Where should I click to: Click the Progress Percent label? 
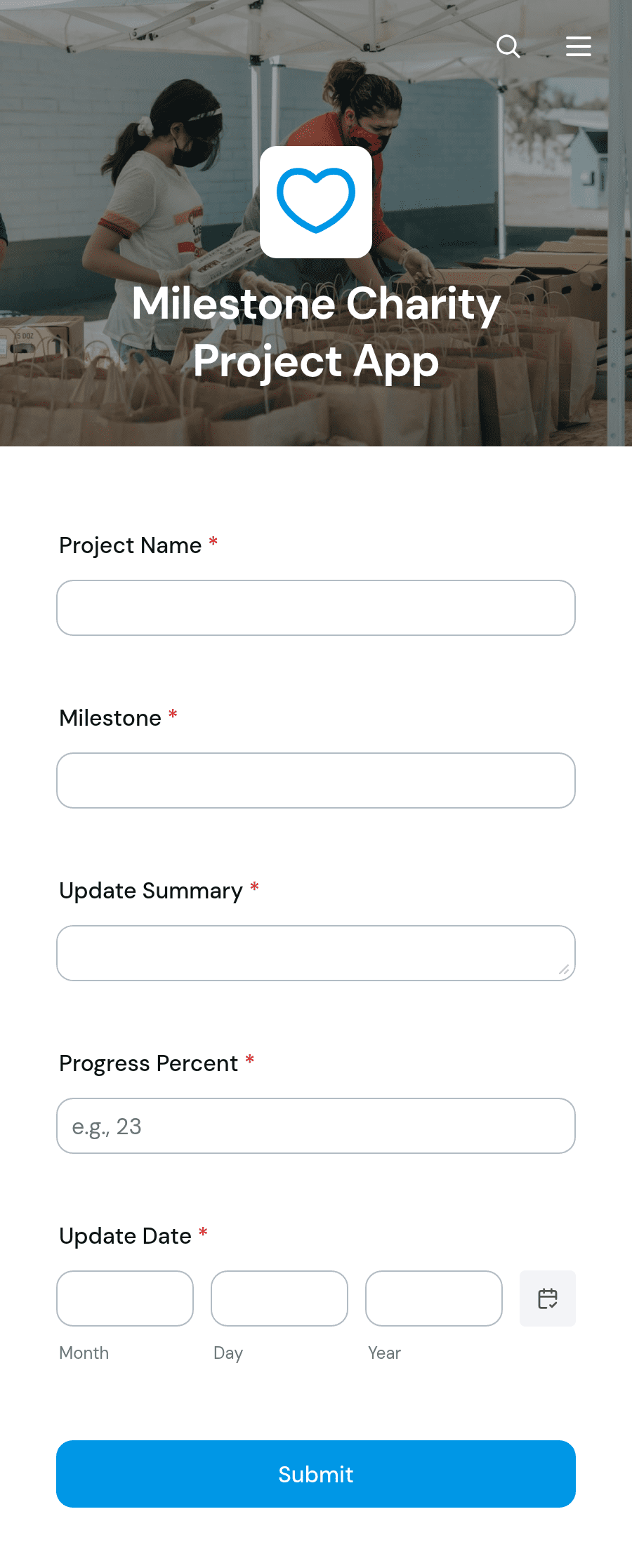pos(149,1063)
